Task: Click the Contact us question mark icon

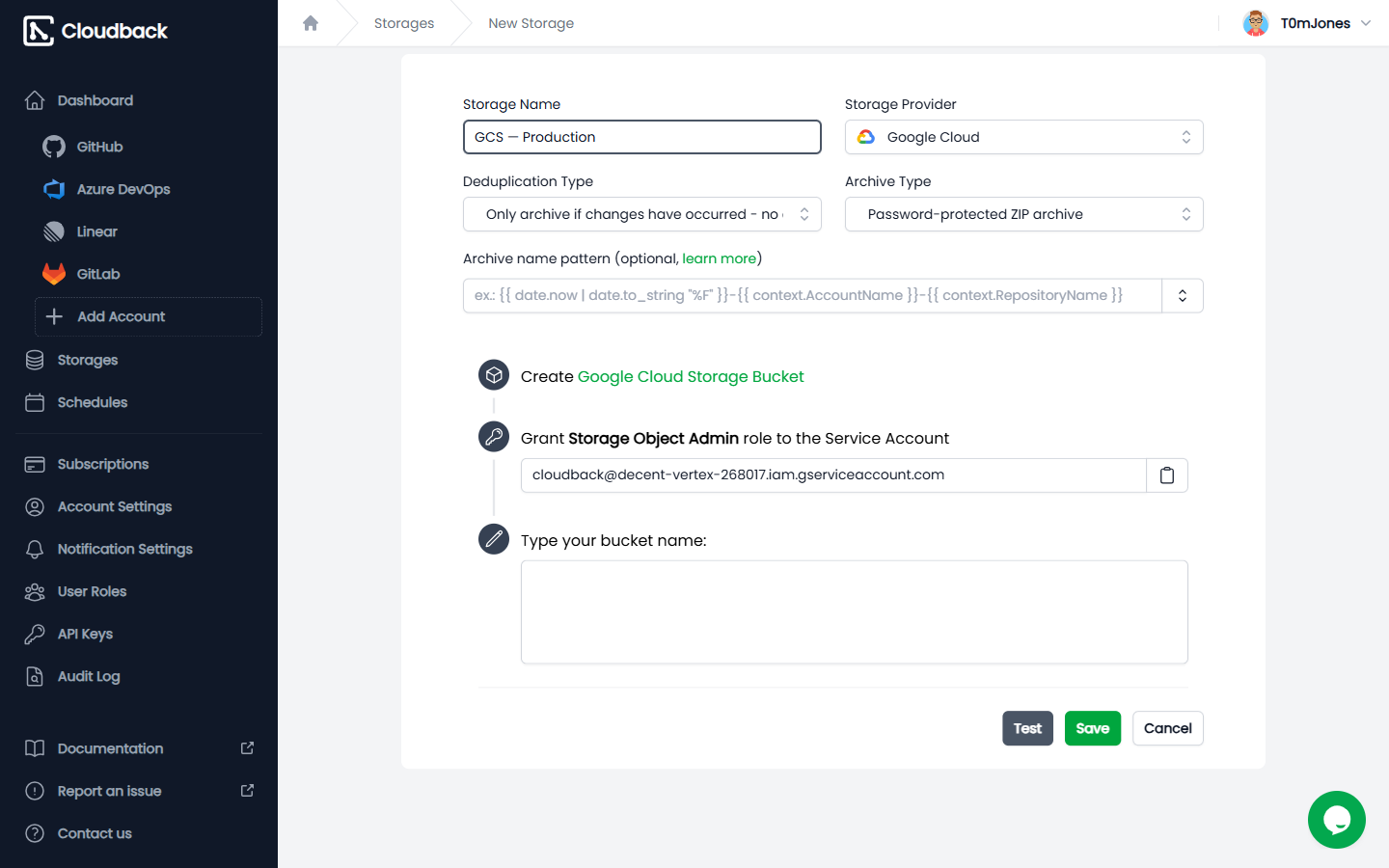Action: point(35,833)
